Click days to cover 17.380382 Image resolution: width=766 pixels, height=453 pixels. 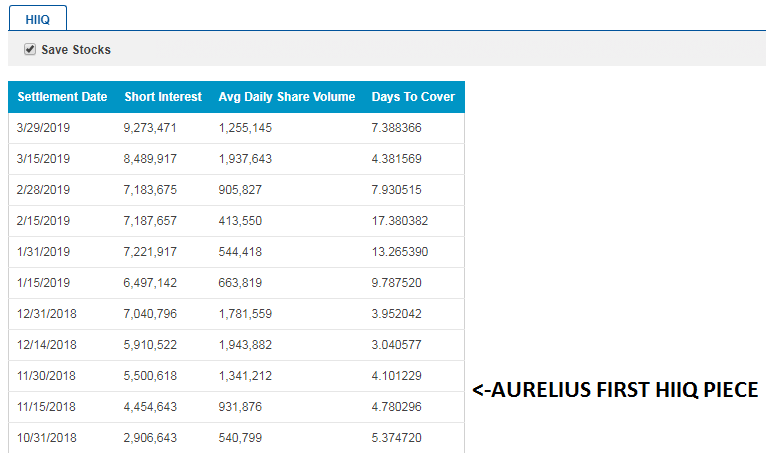400,221
